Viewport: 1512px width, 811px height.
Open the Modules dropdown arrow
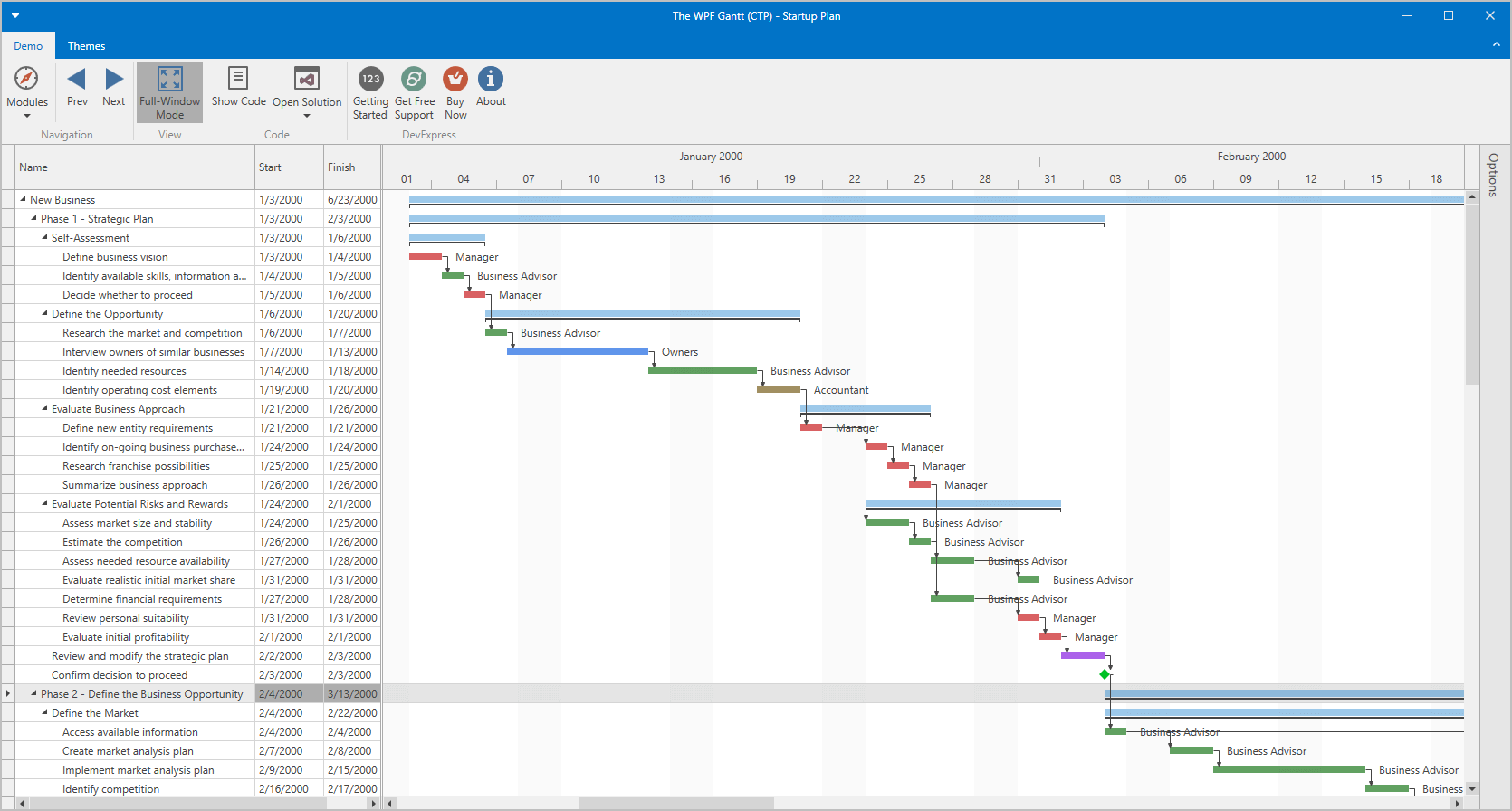coord(27,116)
